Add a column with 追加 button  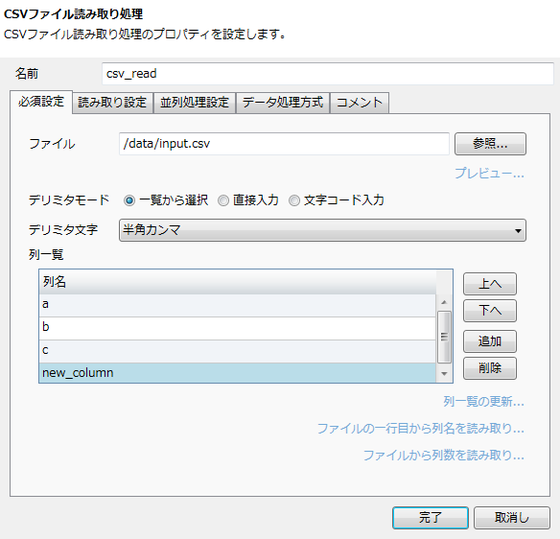[x=490, y=341]
